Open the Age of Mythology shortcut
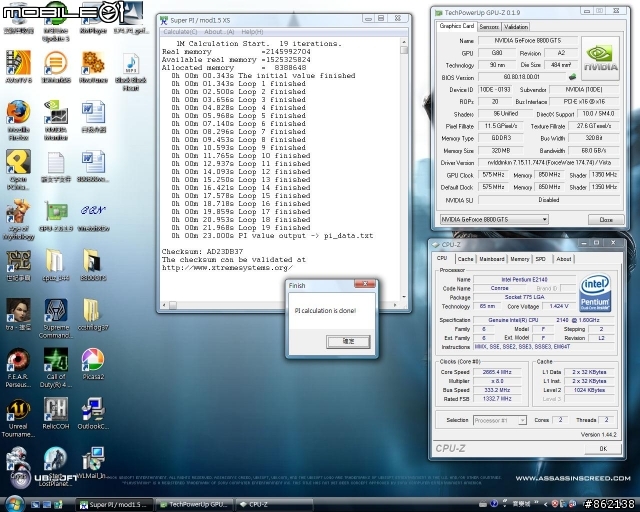This screenshot has height=512, width=640. 18,220
